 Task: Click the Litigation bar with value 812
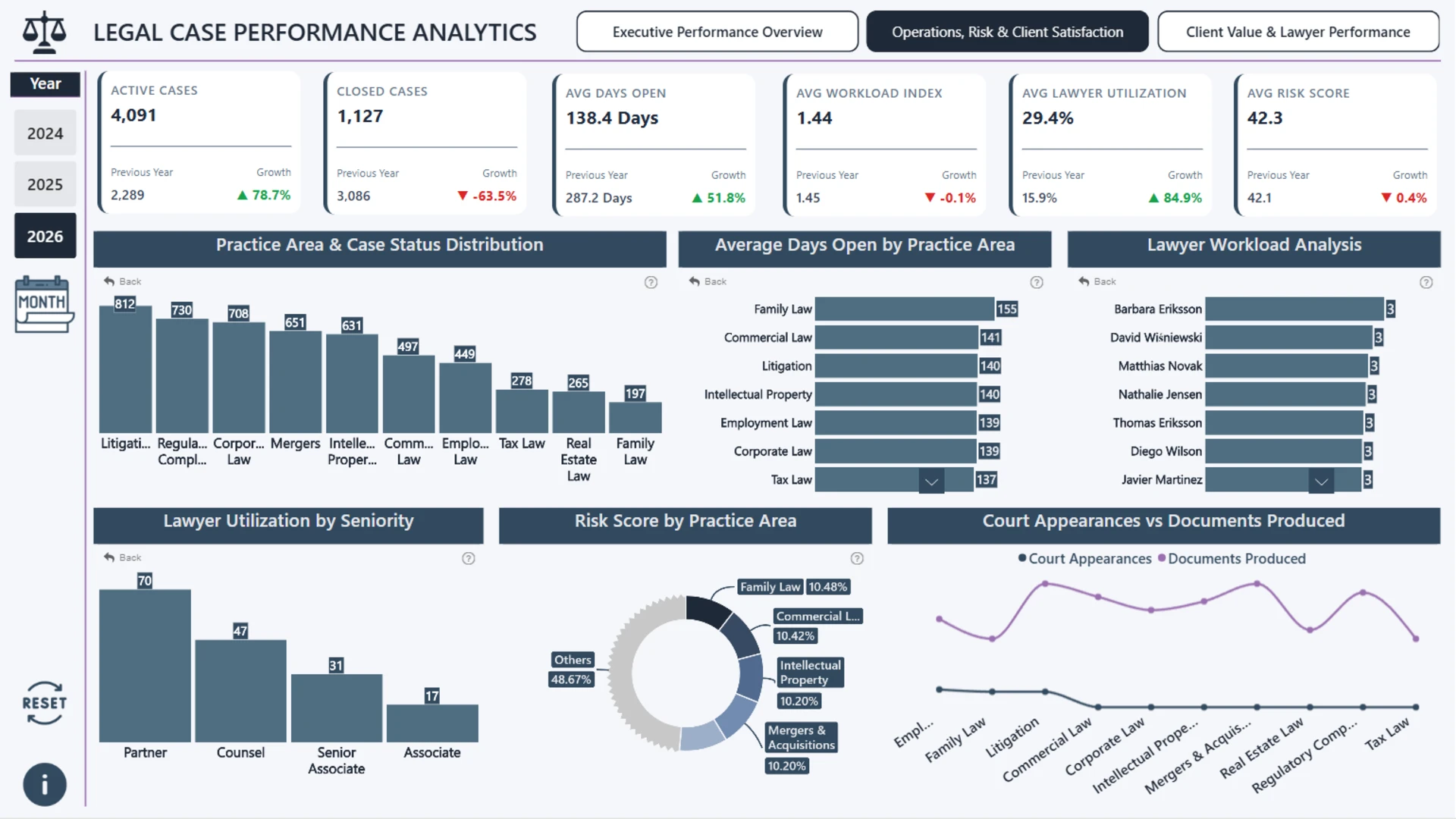(x=125, y=369)
